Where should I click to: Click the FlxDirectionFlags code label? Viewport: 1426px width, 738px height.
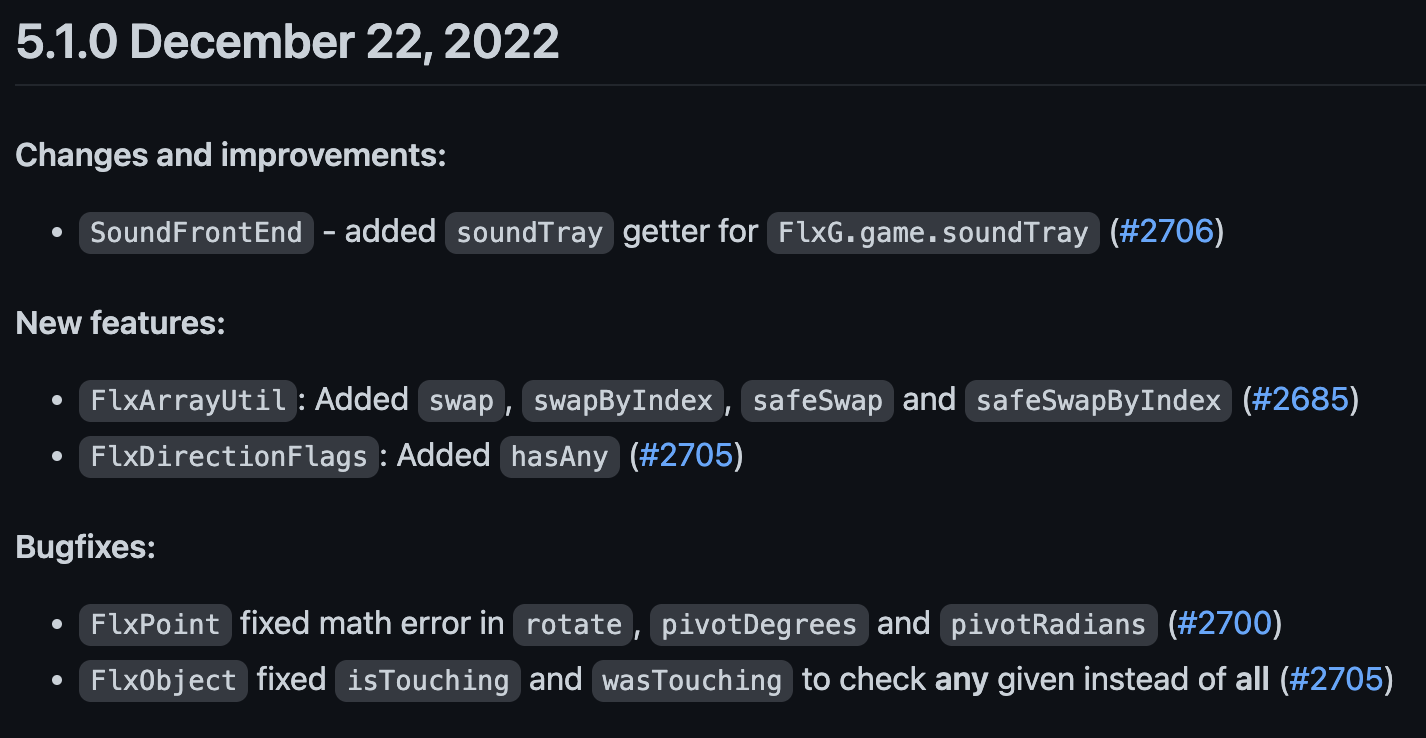pos(229,456)
